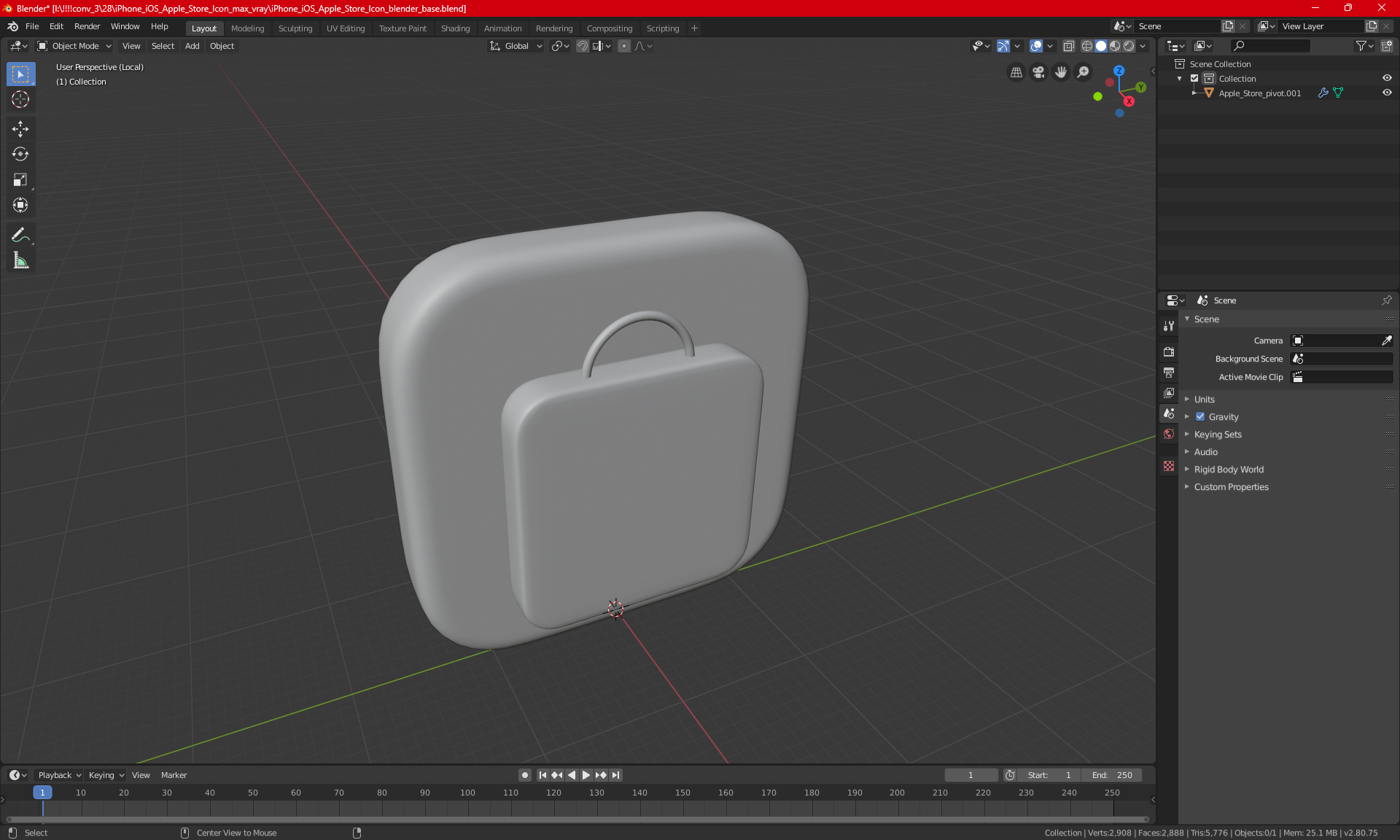
Task: Click the current frame number field
Action: click(x=971, y=775)
